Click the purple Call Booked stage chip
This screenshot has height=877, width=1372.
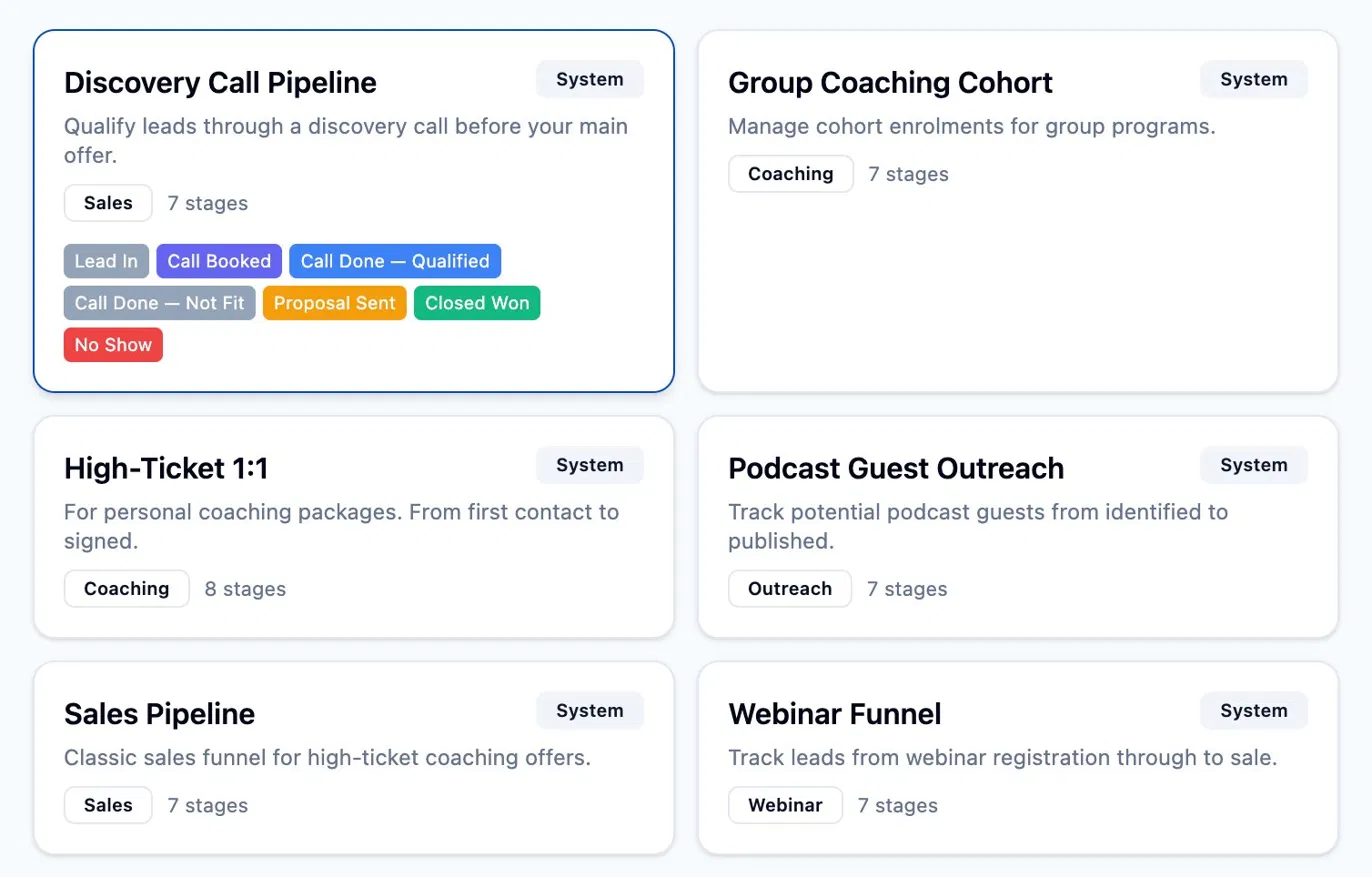click(219, 261)
